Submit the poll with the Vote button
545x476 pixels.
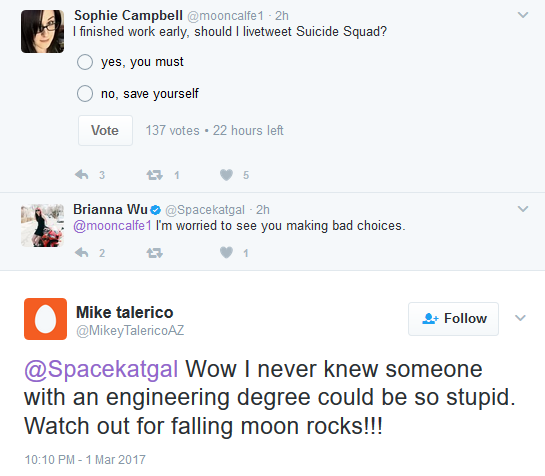click(x=105, y=130)
